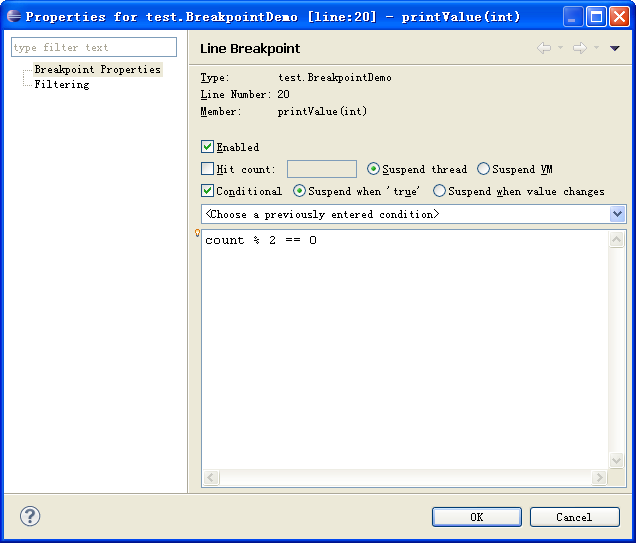
Task: Click the condition editor vertical scrollbar down arrow
Action: (x=617, y=460)
